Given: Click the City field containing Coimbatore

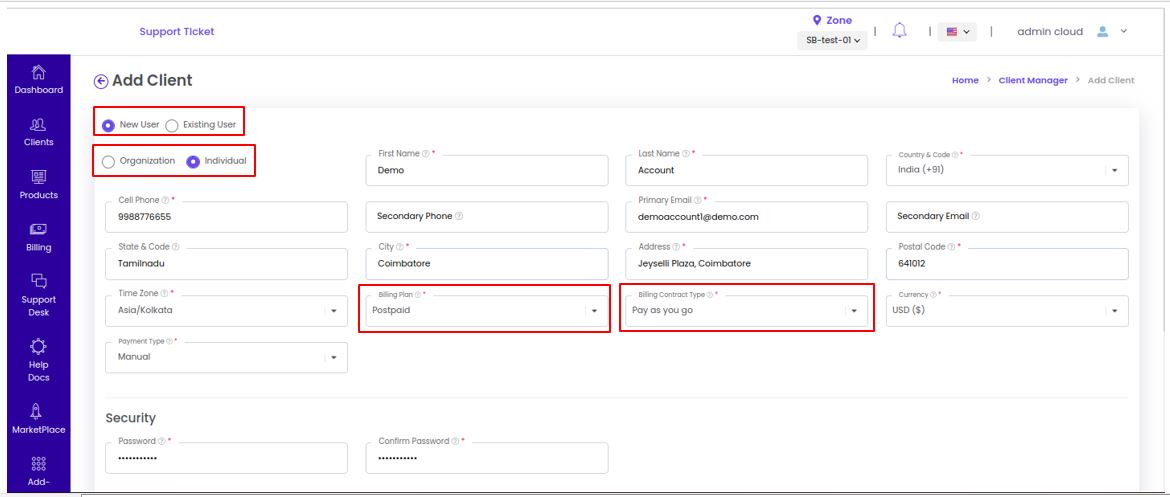Looking at the screenshot, I should coord(487,263).
